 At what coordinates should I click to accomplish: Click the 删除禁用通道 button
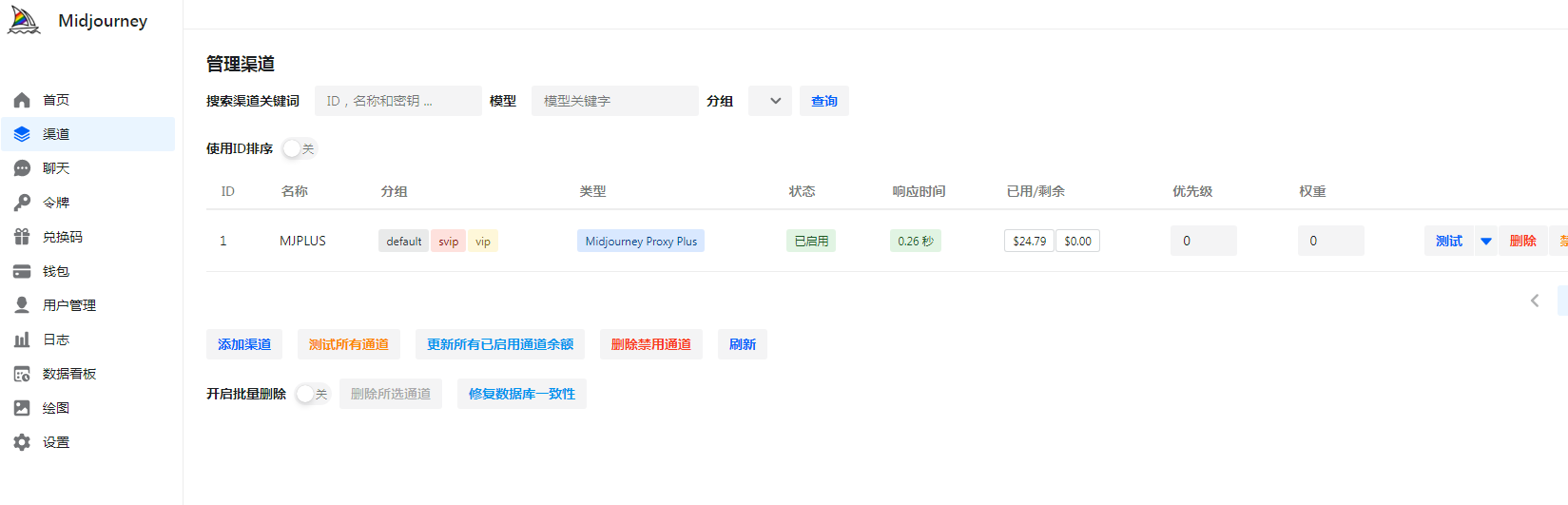click(x=651, y=344)
